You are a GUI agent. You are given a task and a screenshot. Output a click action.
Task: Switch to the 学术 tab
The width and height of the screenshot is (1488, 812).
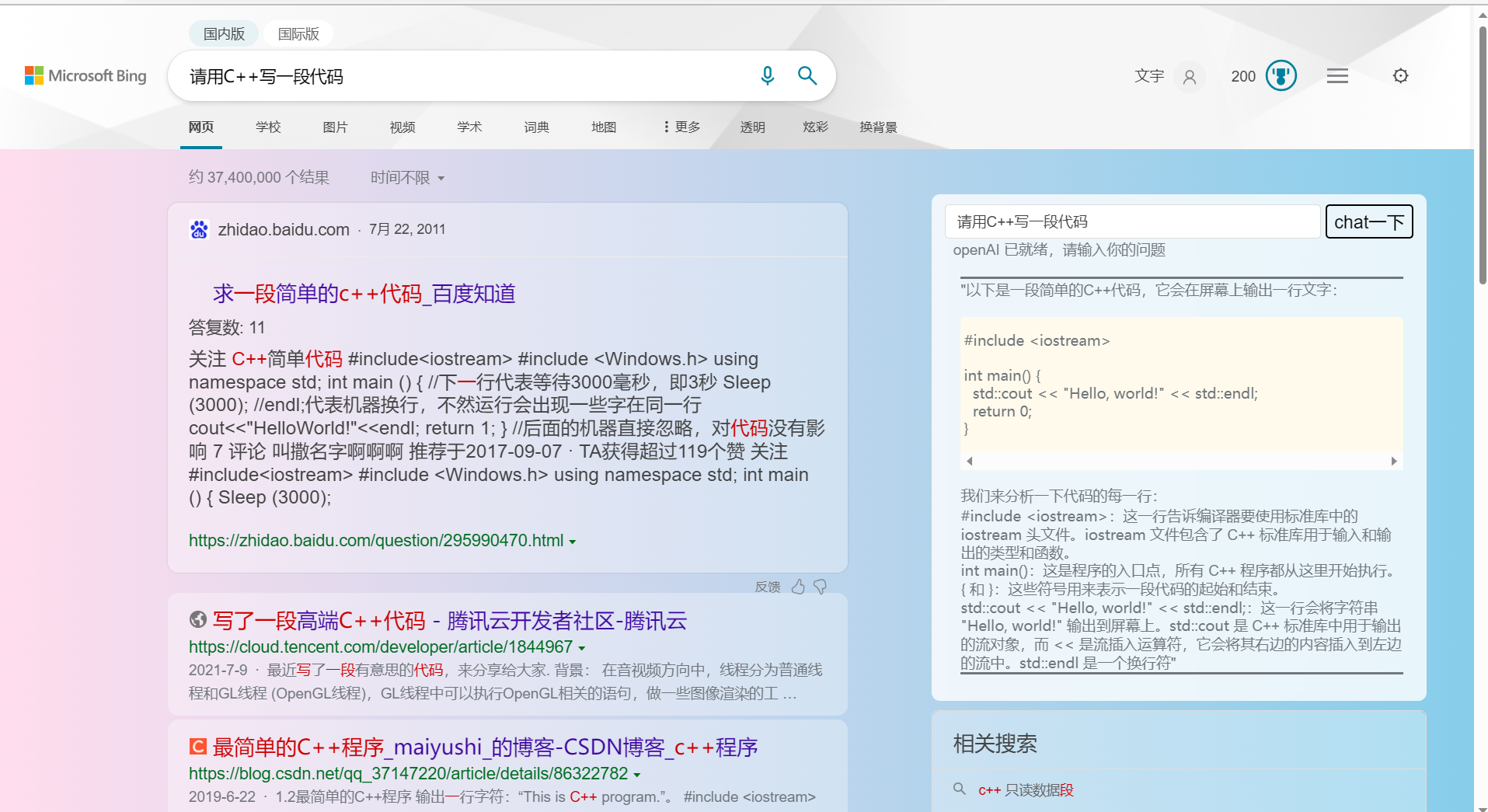pos(469,127)
